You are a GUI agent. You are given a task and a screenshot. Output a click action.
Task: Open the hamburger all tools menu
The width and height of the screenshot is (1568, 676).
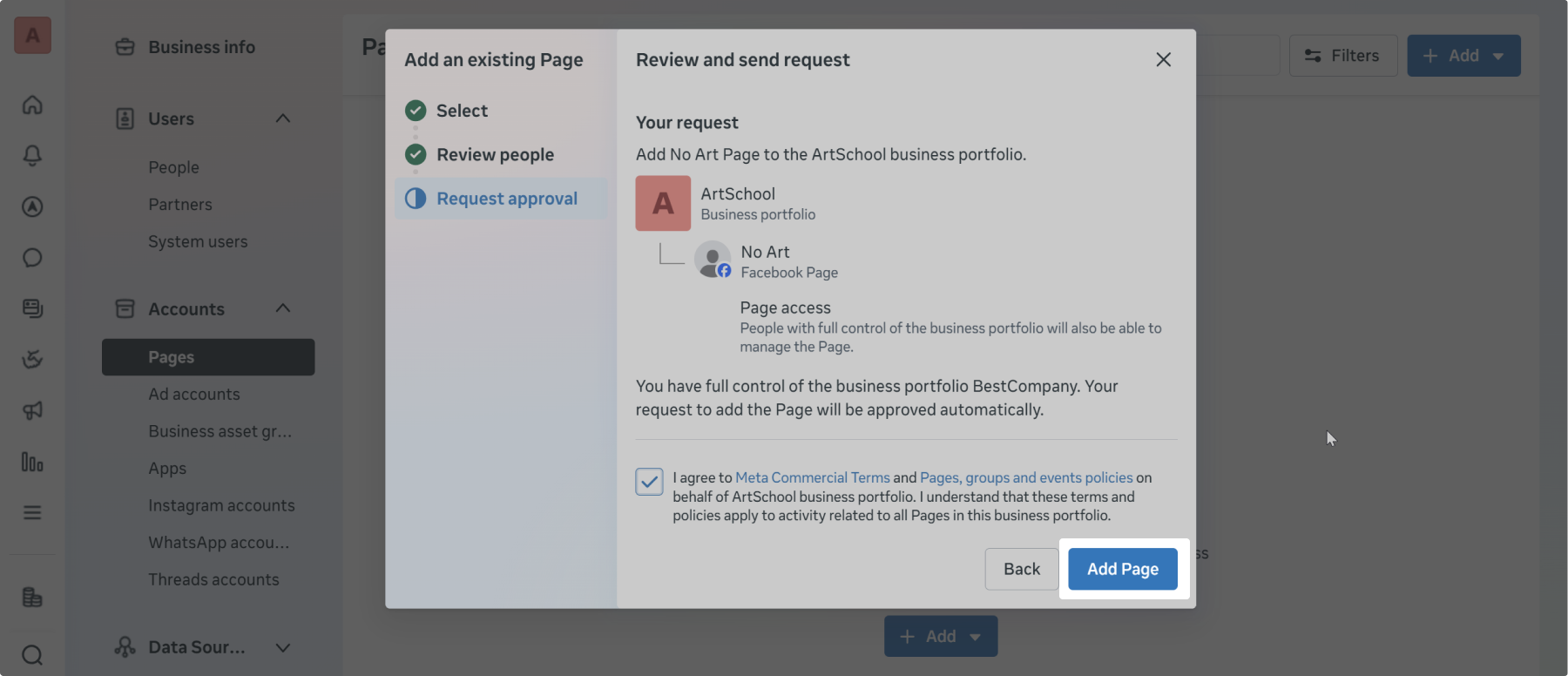tap(32, 512)
